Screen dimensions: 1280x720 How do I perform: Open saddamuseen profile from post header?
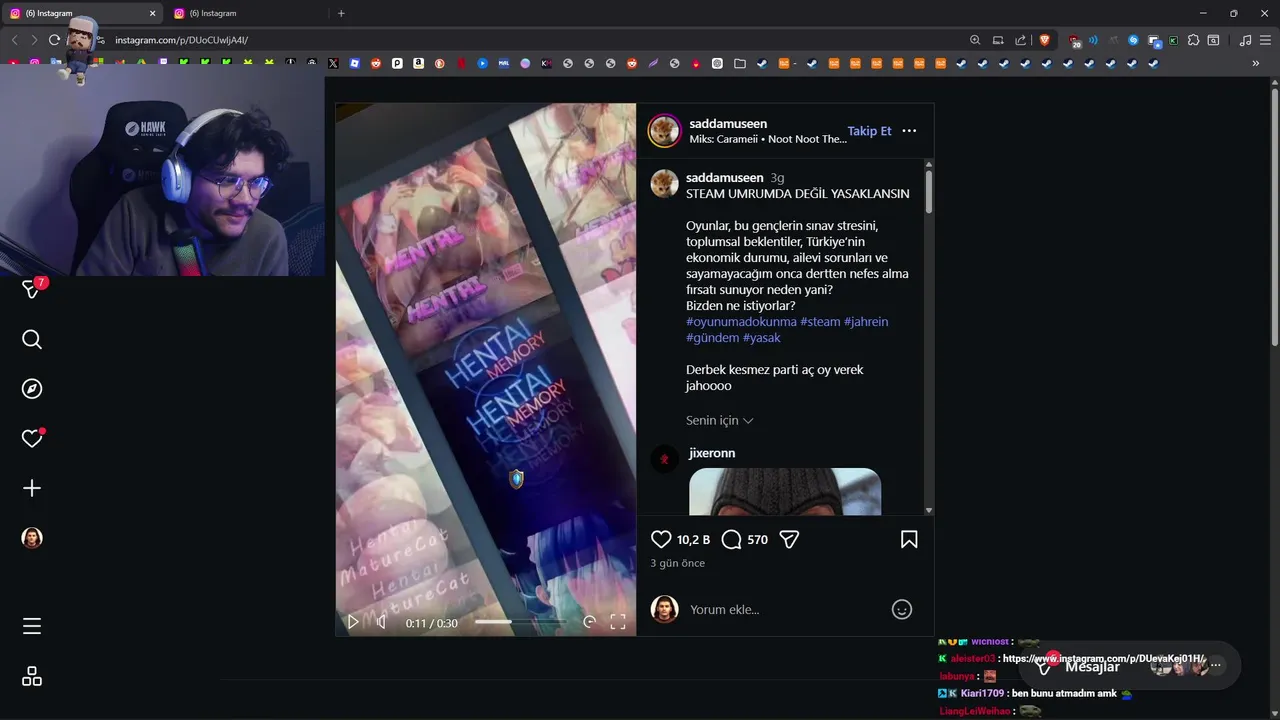point(728,124)
